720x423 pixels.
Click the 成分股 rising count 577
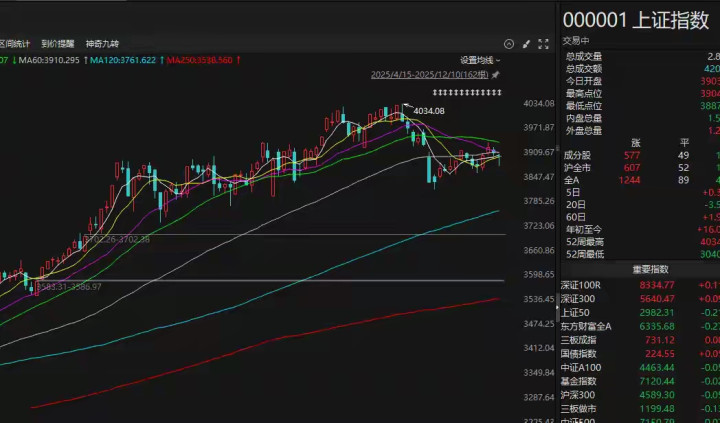632,156
